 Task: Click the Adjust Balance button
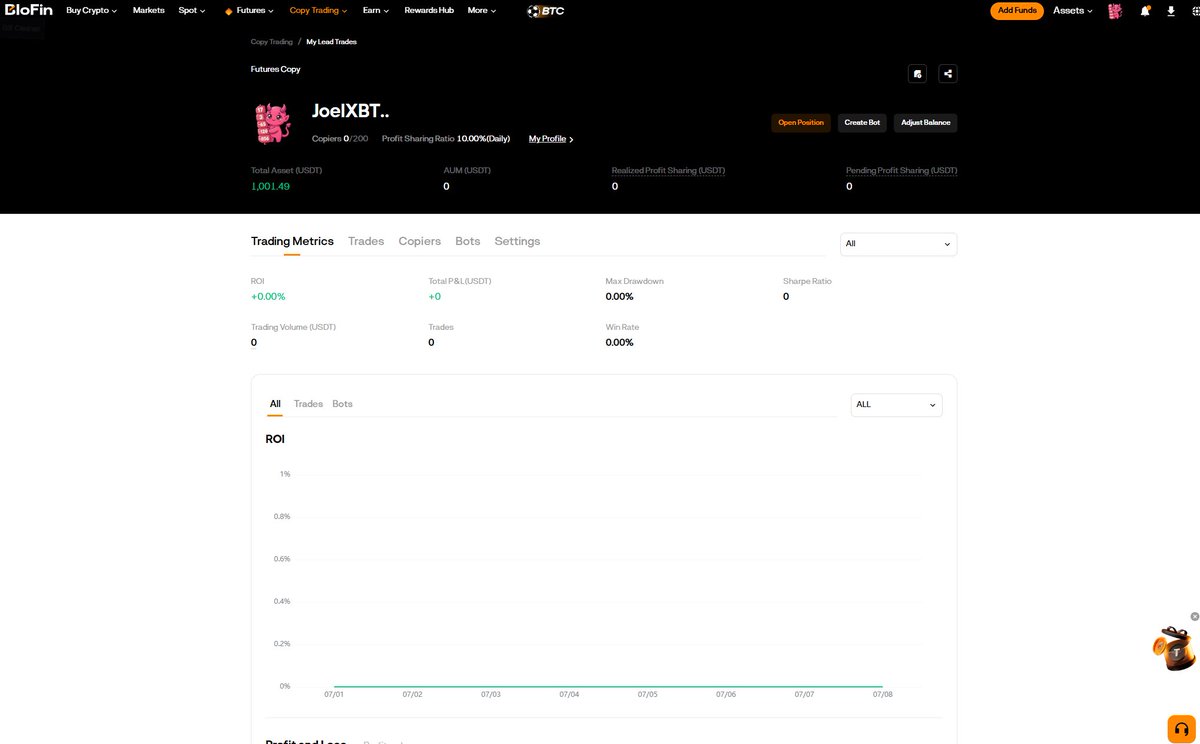click(x=926, y=122)
